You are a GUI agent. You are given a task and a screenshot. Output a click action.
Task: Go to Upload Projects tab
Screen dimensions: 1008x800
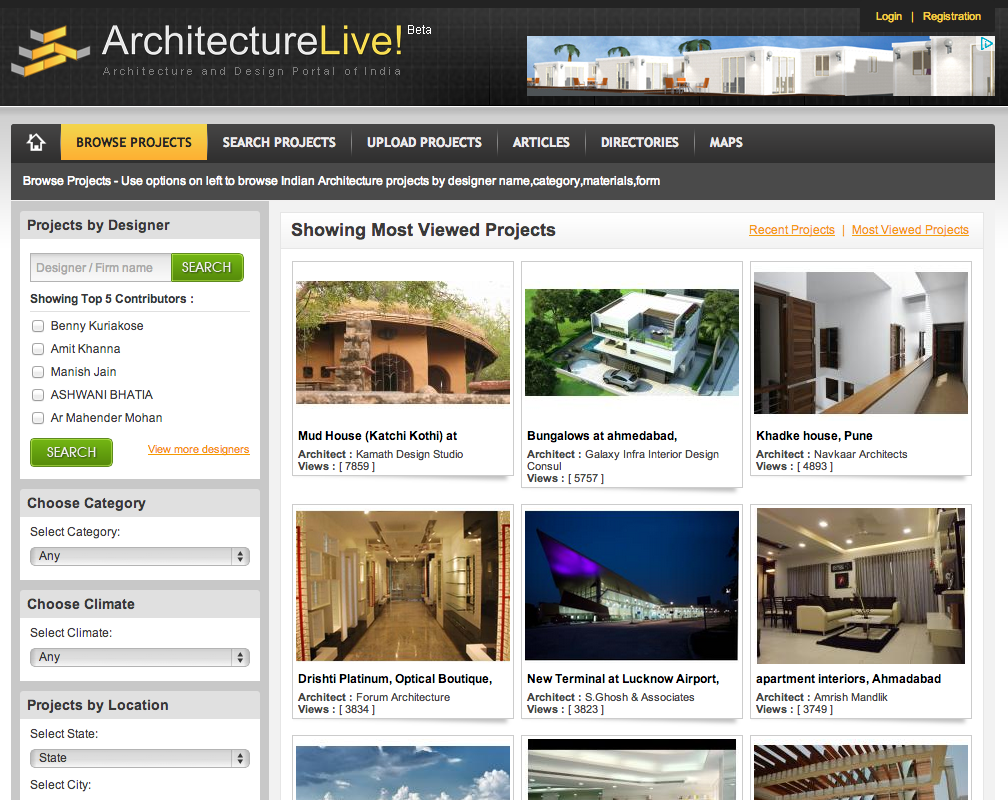pos(424,142)
